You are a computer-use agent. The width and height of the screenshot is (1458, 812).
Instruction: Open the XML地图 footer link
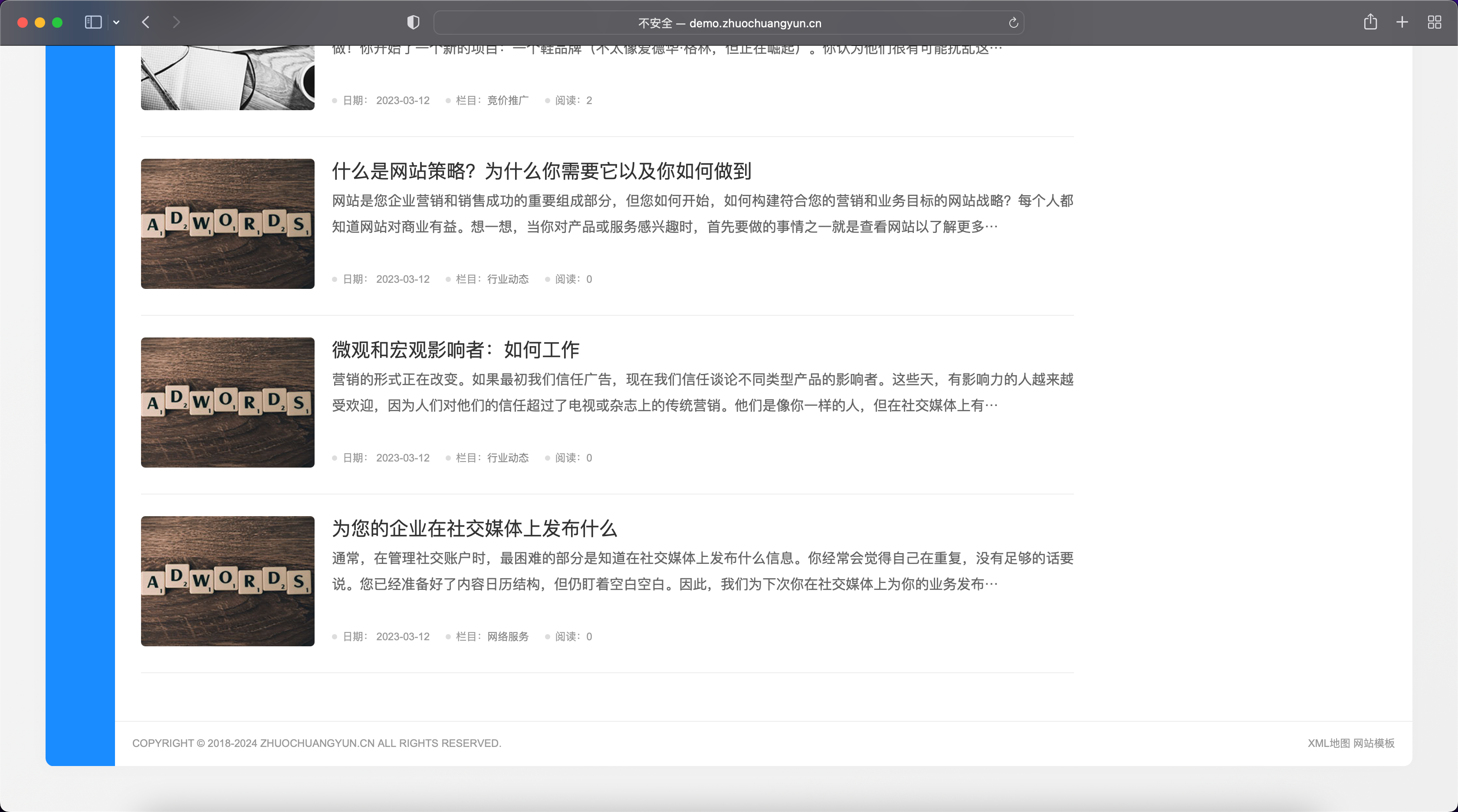[x=1328, y=743]
